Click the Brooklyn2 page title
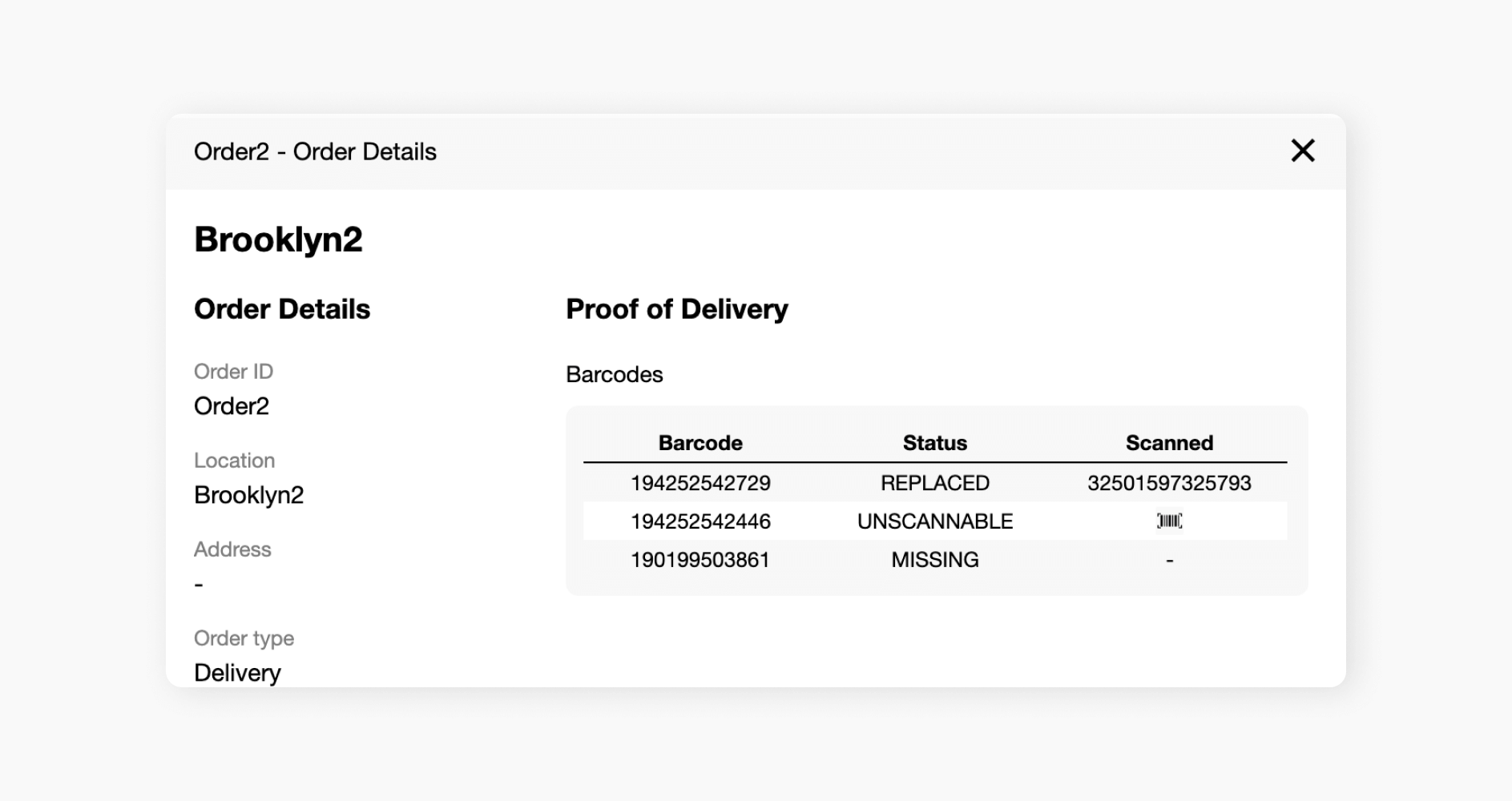The width and height of the screenshot is (1512, 801). [279, 238]
